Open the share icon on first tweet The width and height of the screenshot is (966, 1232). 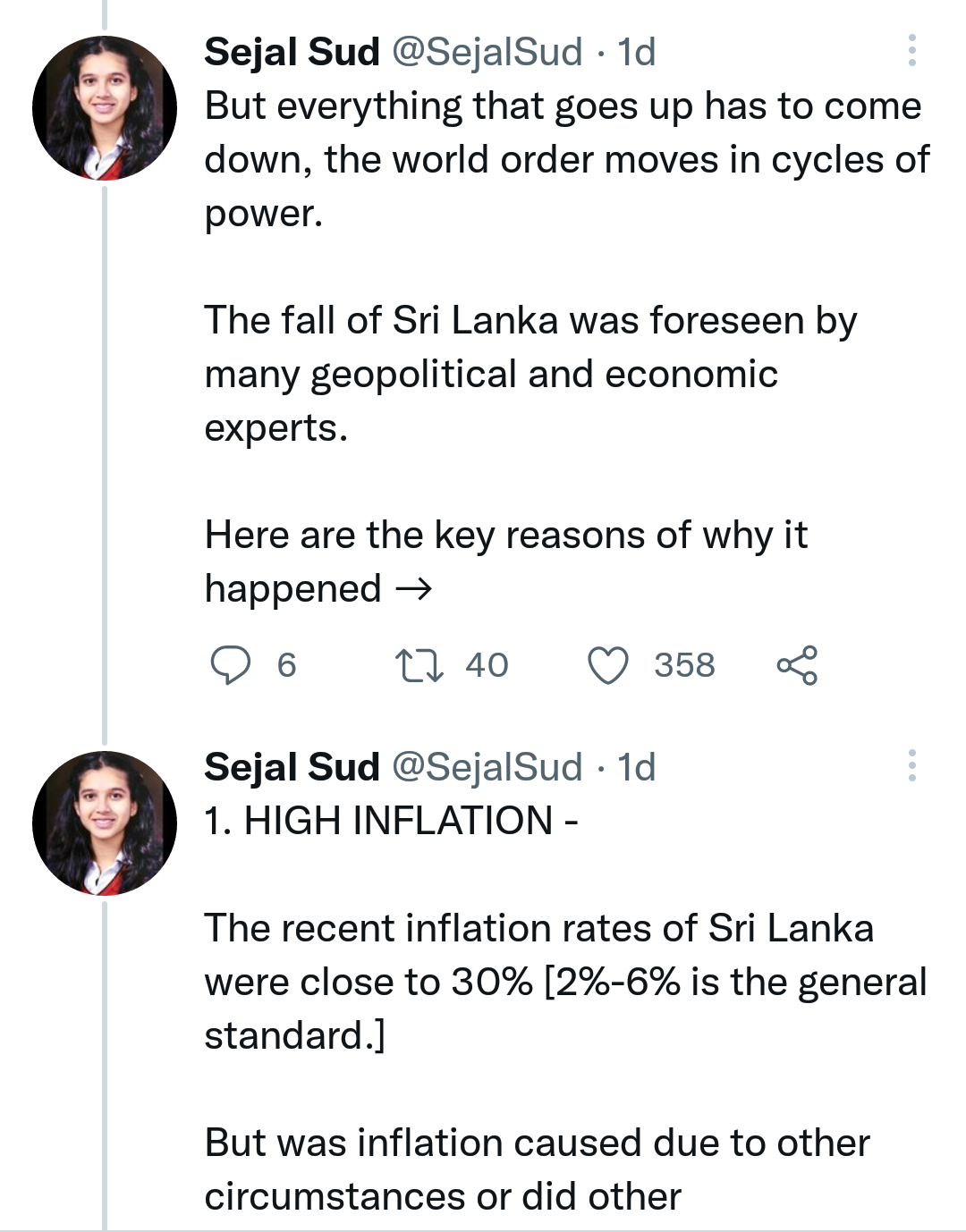click(797, 665)
